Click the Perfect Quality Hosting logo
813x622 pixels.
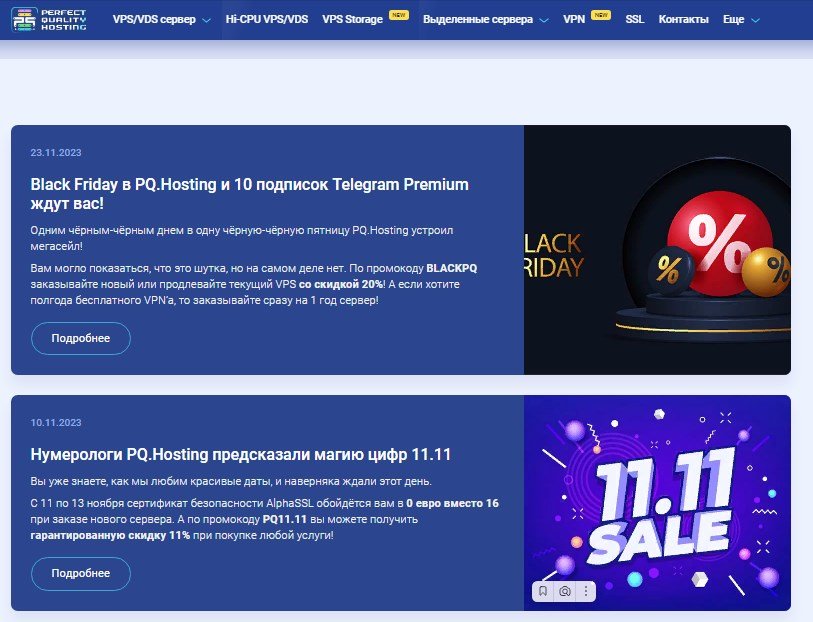click(x=49, y=20)
